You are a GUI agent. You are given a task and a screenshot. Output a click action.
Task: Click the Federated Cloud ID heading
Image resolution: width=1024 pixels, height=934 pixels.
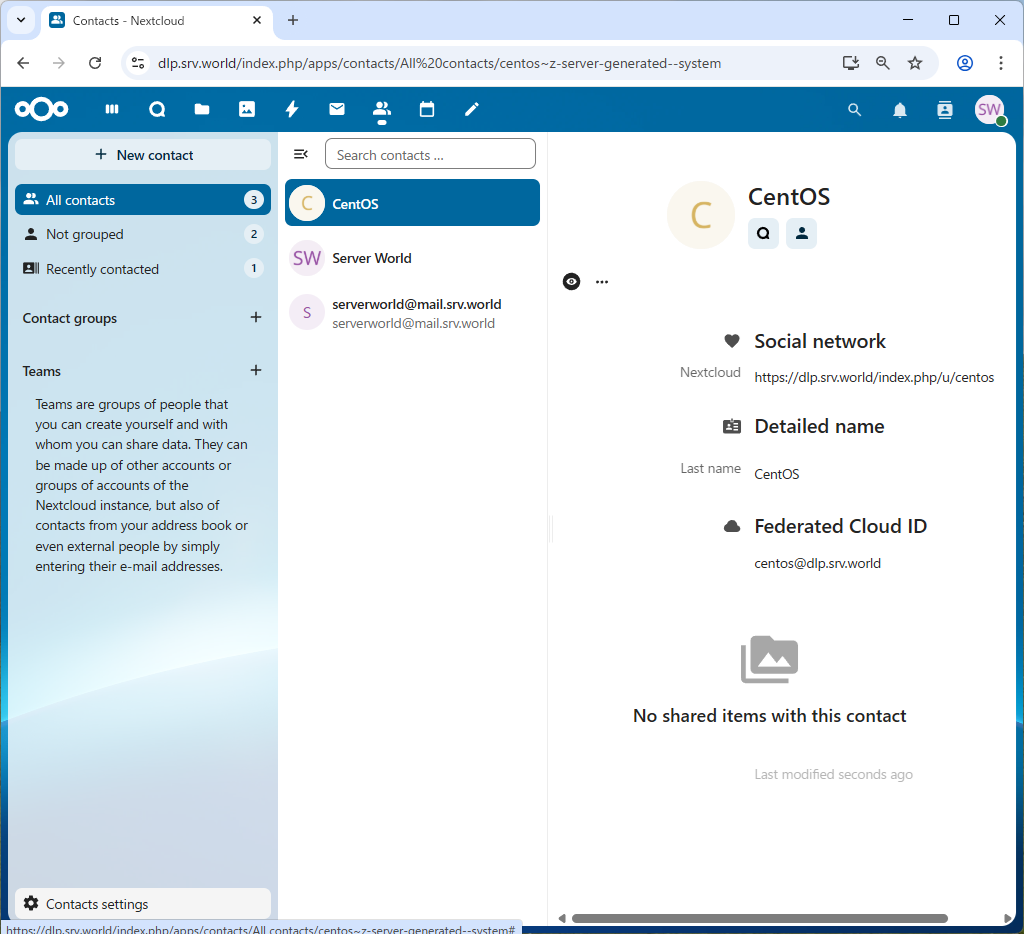pos(841,526)
